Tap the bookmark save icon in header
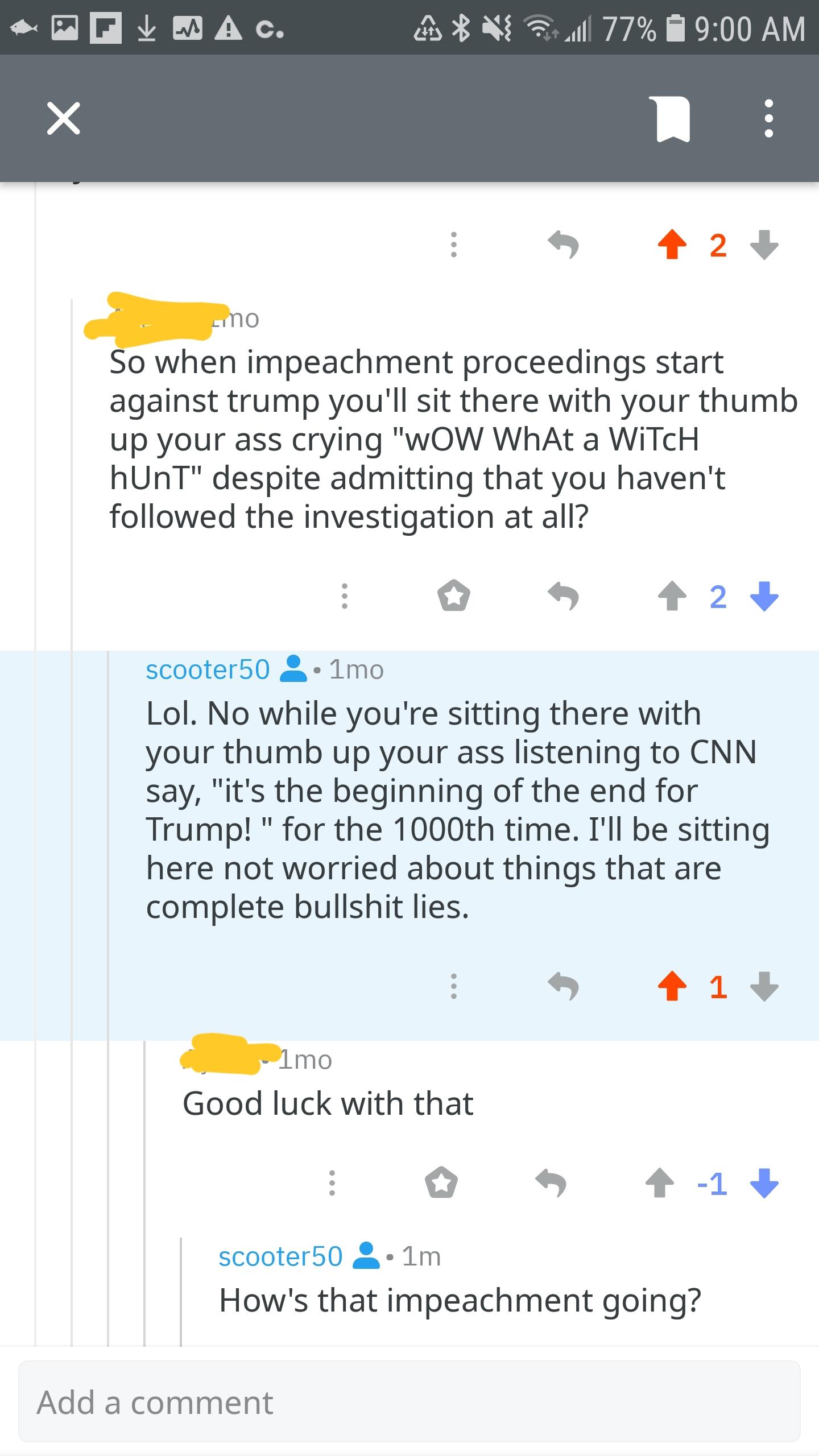This screenshot has height=1456, width=819. click(x=673, y=119)
